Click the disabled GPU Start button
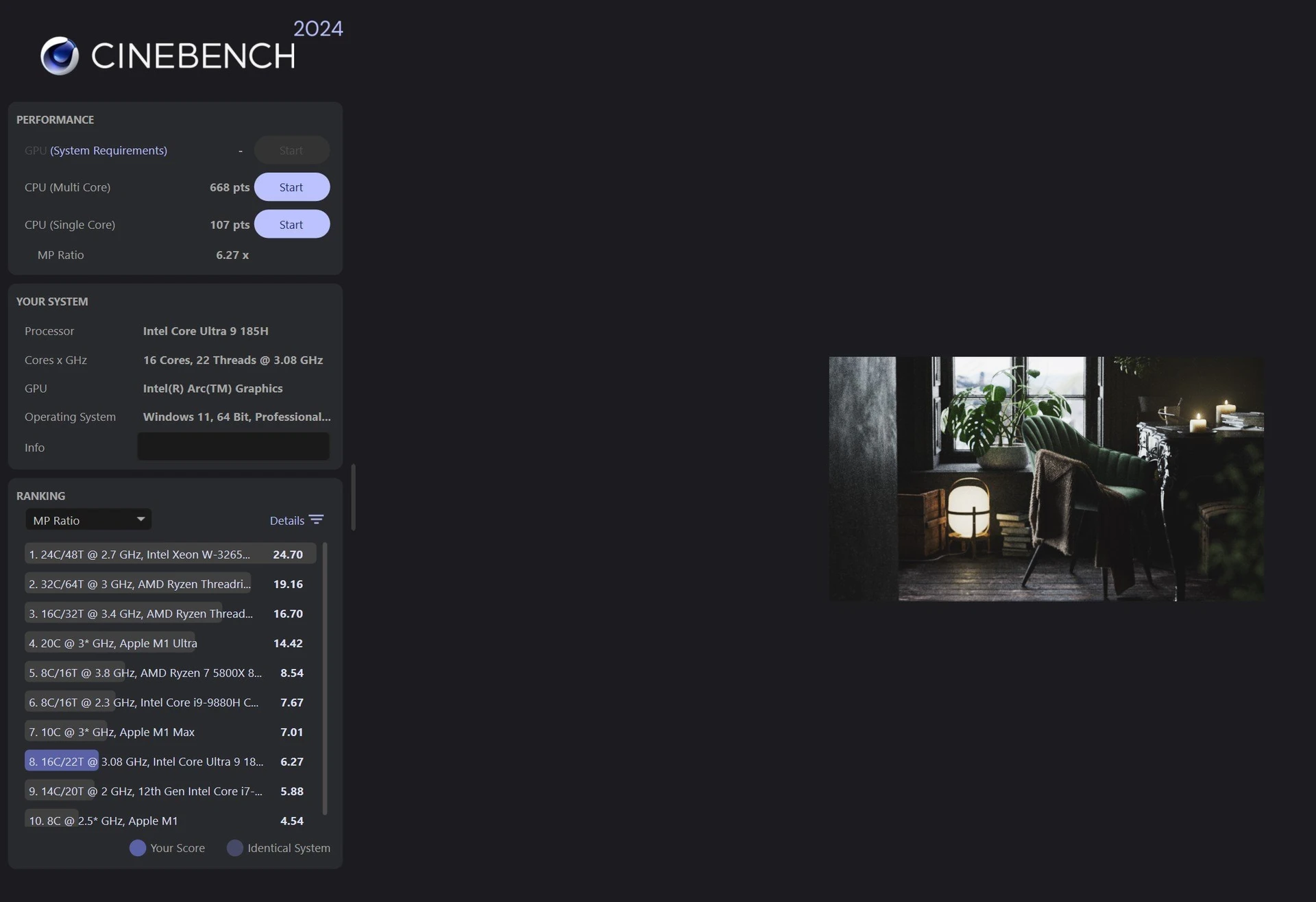The image size is (1316, 902). tap(291, 150)
